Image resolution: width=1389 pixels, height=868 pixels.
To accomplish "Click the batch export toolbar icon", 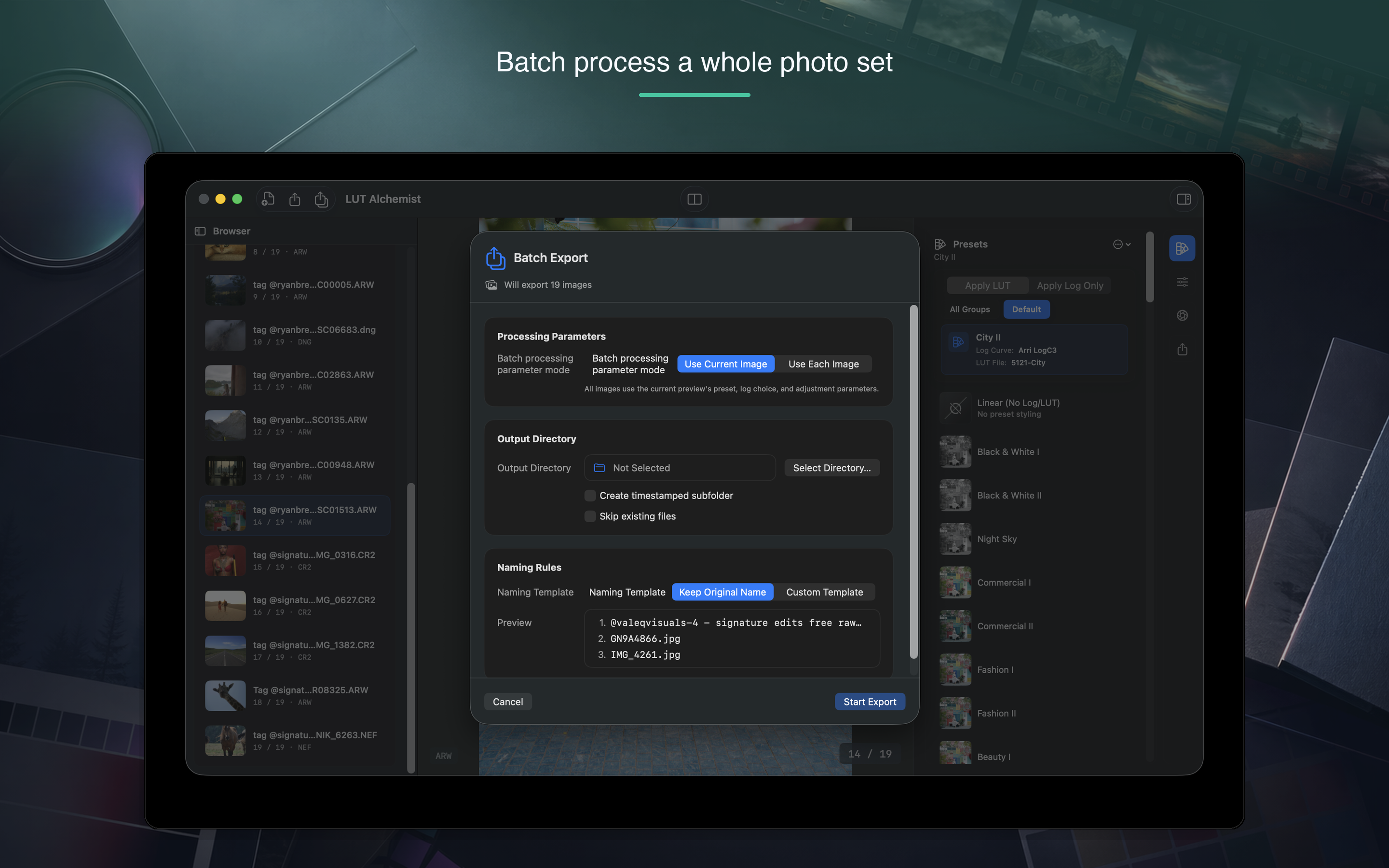I will (x=321, y=199).
